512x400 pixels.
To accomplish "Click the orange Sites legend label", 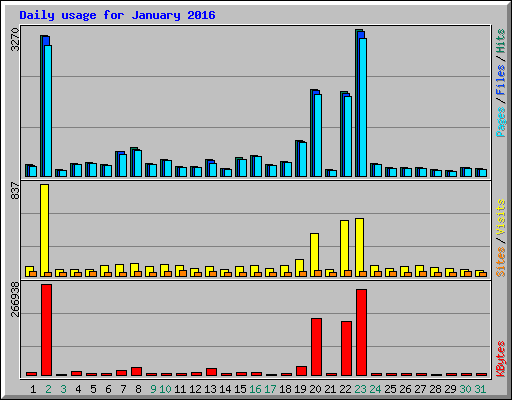I will pyautogui.click(x=501, y=262).
